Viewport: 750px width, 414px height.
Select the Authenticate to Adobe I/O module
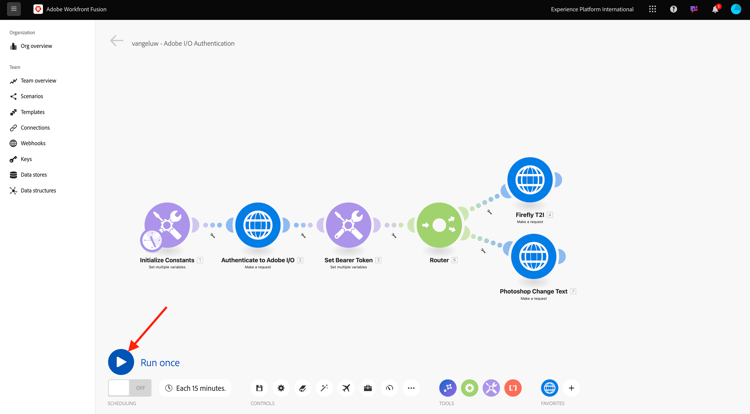[x=258, y=225]
